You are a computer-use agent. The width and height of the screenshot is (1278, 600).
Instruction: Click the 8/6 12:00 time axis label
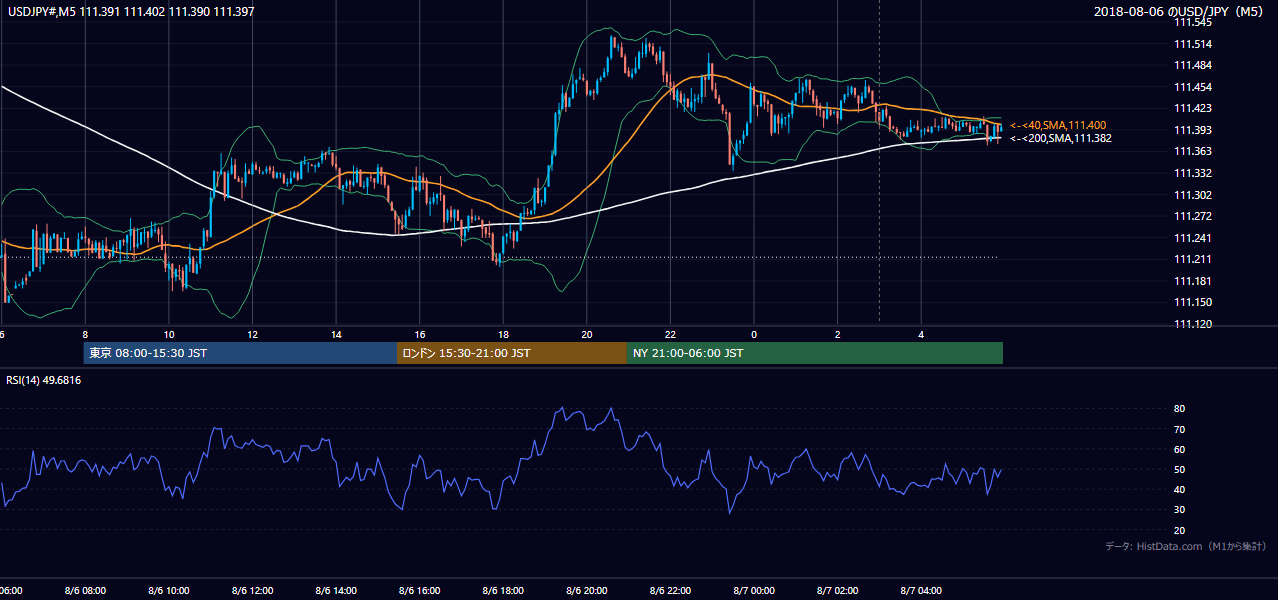point(252,591)
